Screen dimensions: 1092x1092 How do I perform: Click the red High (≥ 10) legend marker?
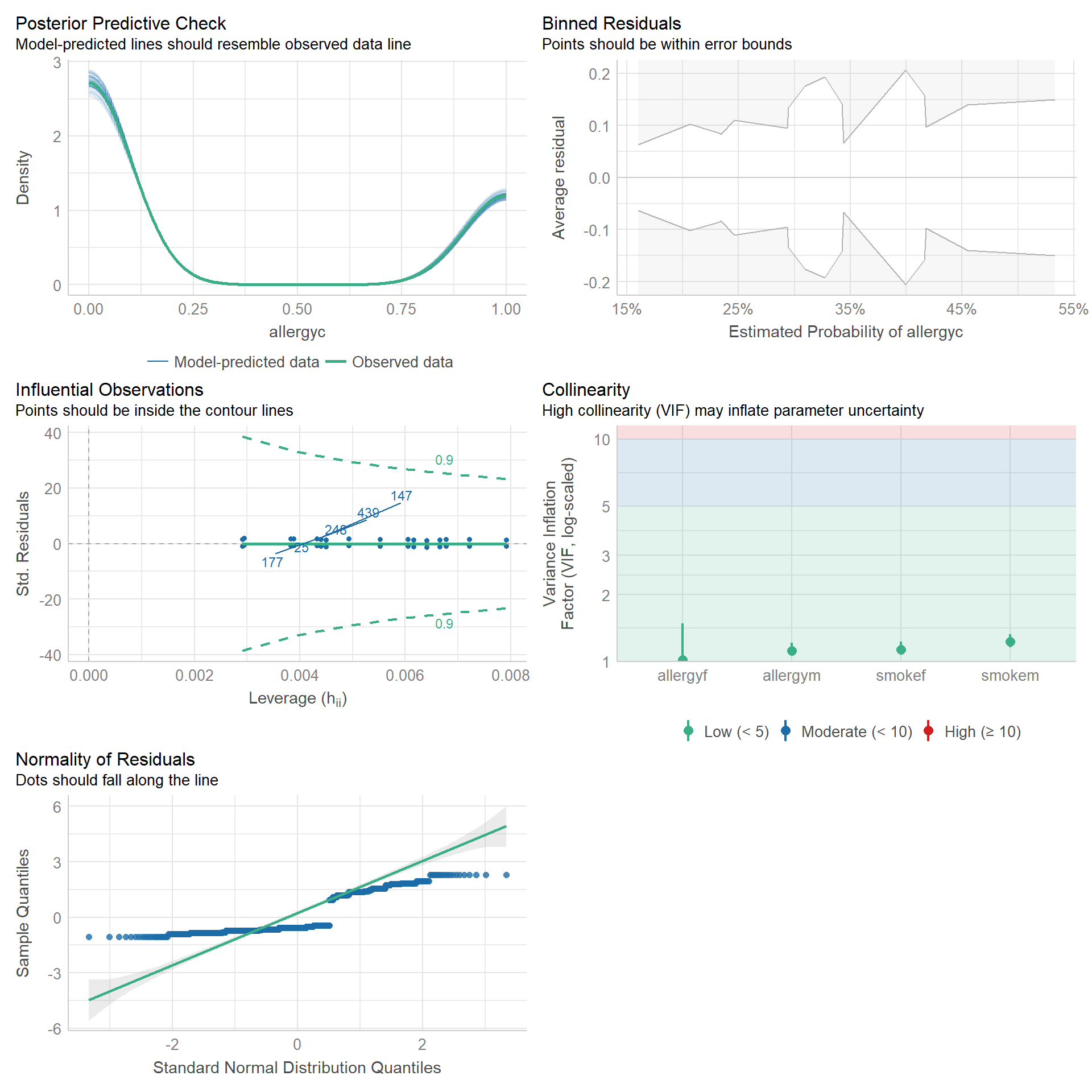(928, 731)
